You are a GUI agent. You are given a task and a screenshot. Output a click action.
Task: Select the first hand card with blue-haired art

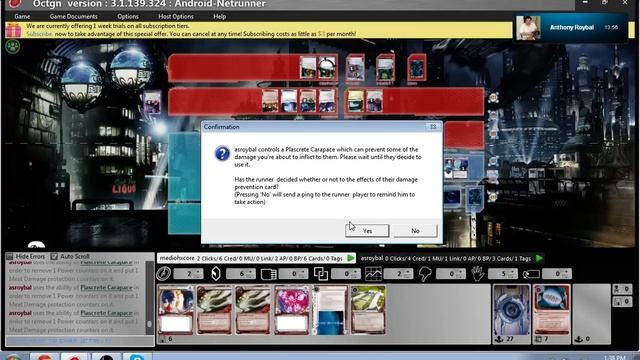[176, 310]
